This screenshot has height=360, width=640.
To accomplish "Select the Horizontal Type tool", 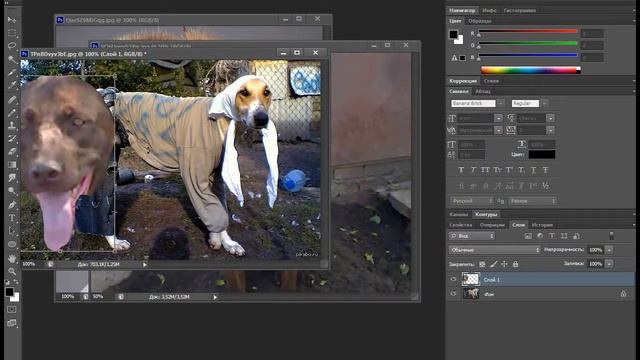I will [12, 218].
